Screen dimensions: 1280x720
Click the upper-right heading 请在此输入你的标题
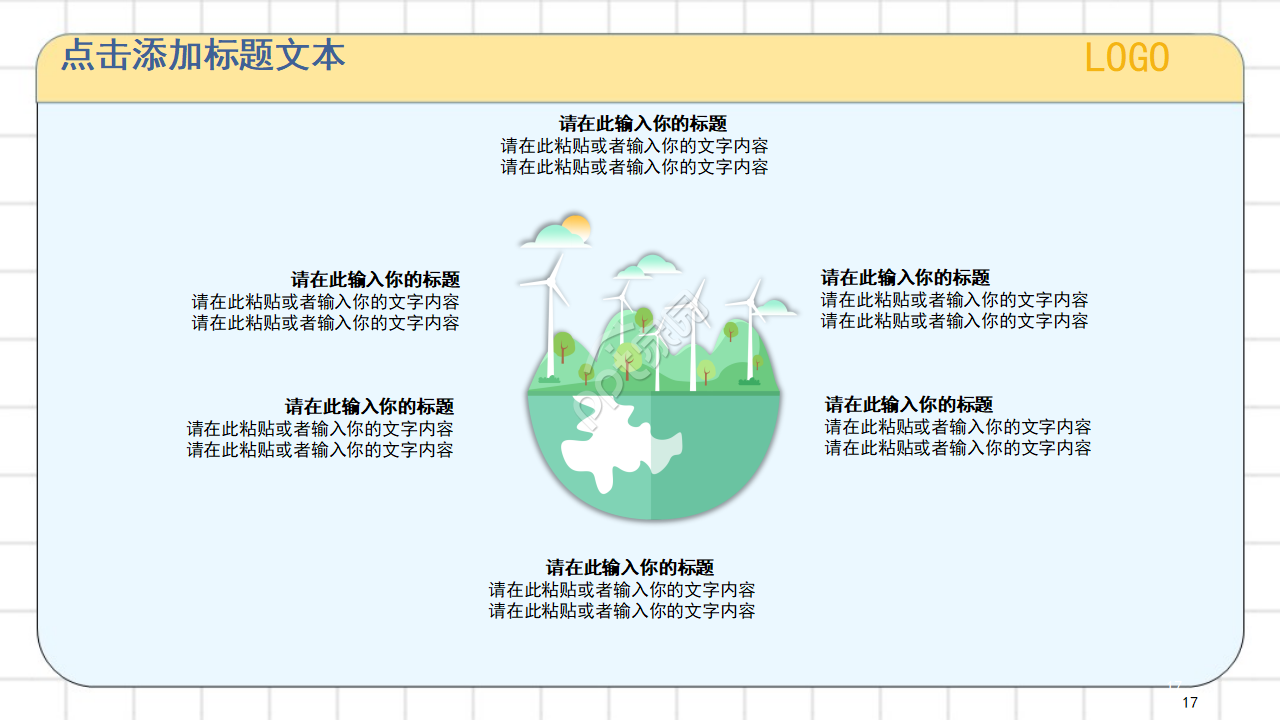tap(905, 278)
